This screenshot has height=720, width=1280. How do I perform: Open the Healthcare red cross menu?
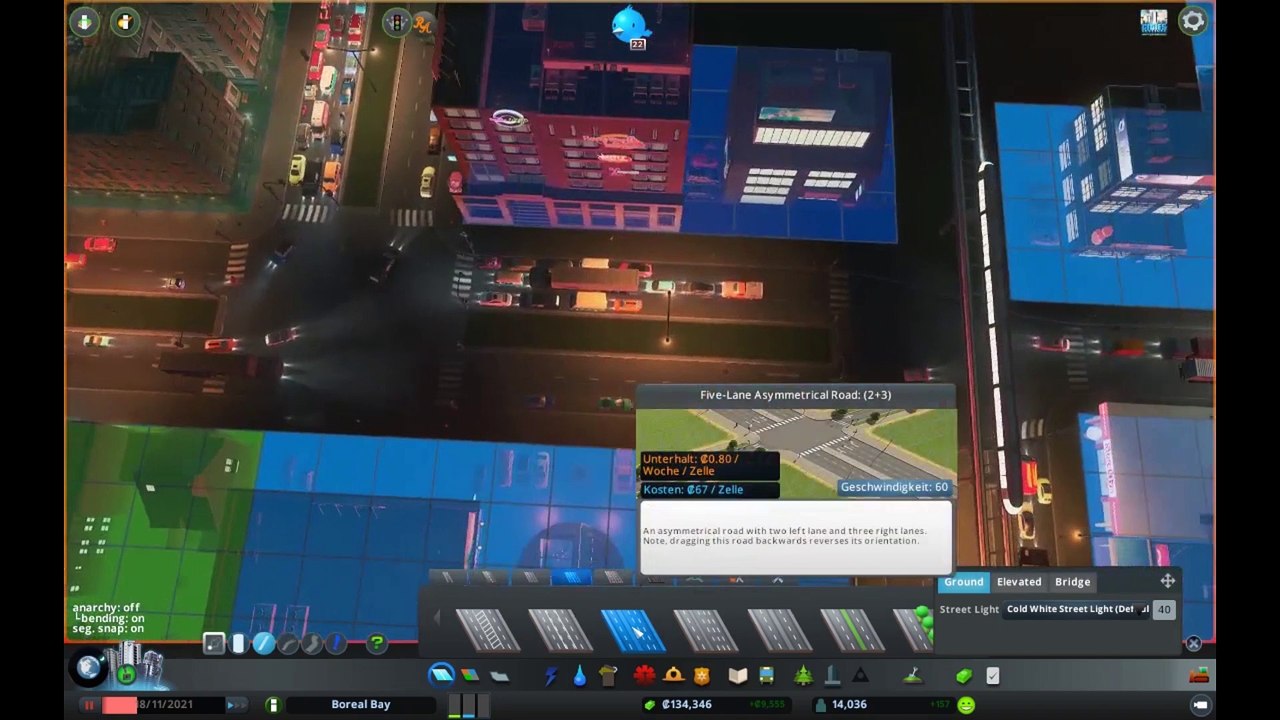point(644,676)
